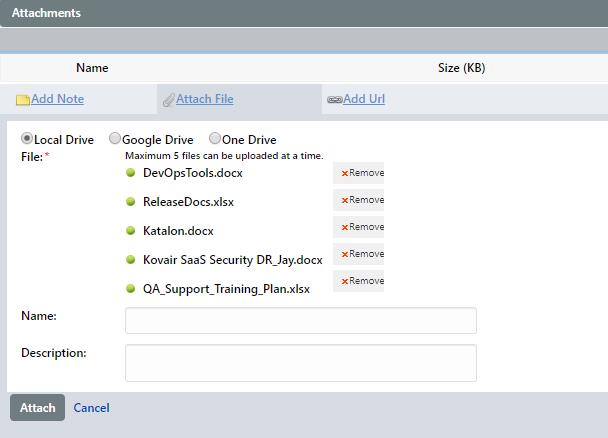Click green status dot beside ReleaseDocs.xlsx
Screen dimensions: 608x438
[x=130, y=201]
